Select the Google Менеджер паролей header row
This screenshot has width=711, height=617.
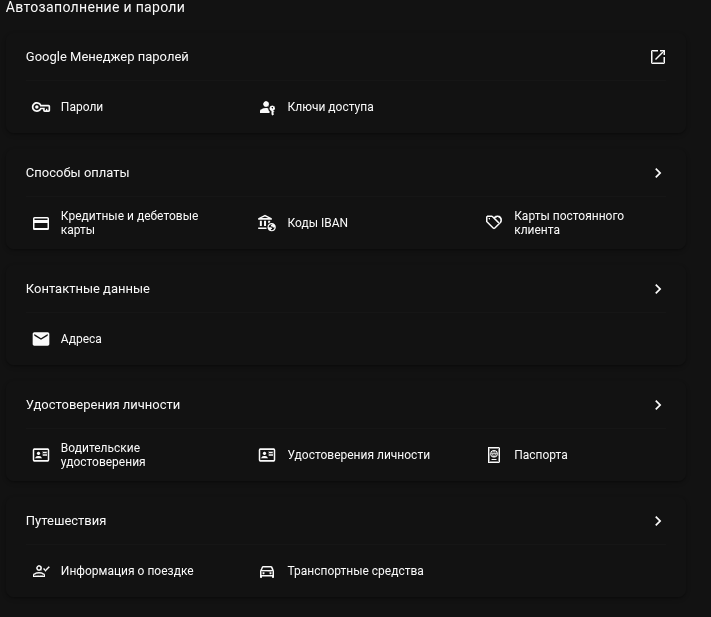coord(346,57)
